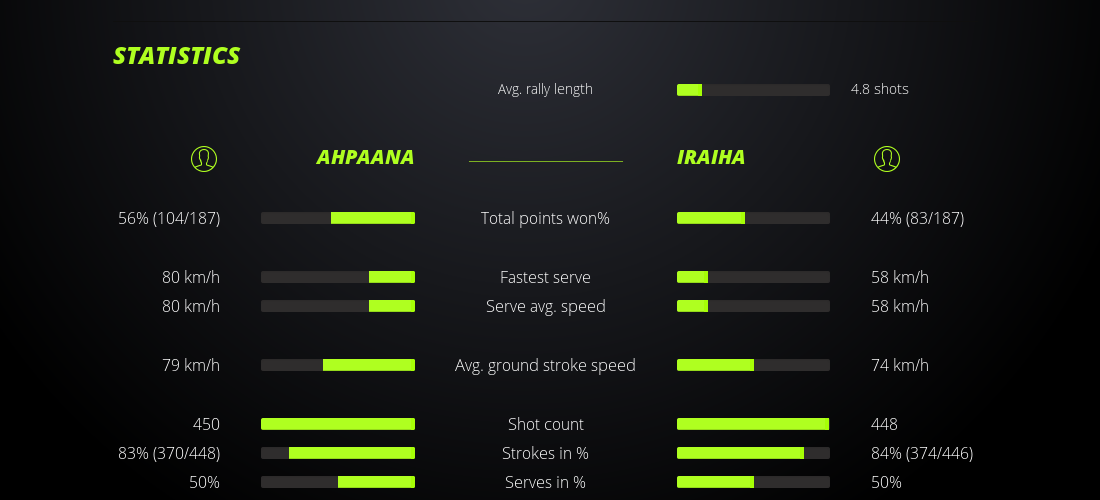This screenshot has width=1100, height=500.
Task: Click the 4.8 shots value
Action: pyautogui.click(x=880, y=89)
